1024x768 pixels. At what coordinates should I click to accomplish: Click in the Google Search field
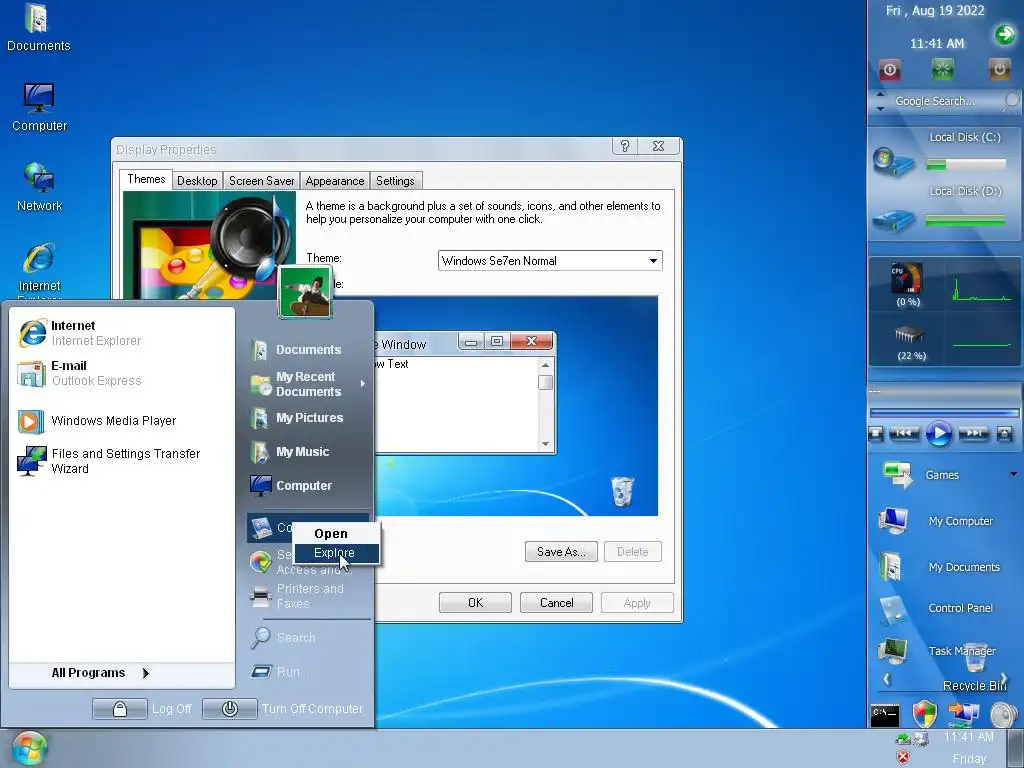click(x=935, y=101)
